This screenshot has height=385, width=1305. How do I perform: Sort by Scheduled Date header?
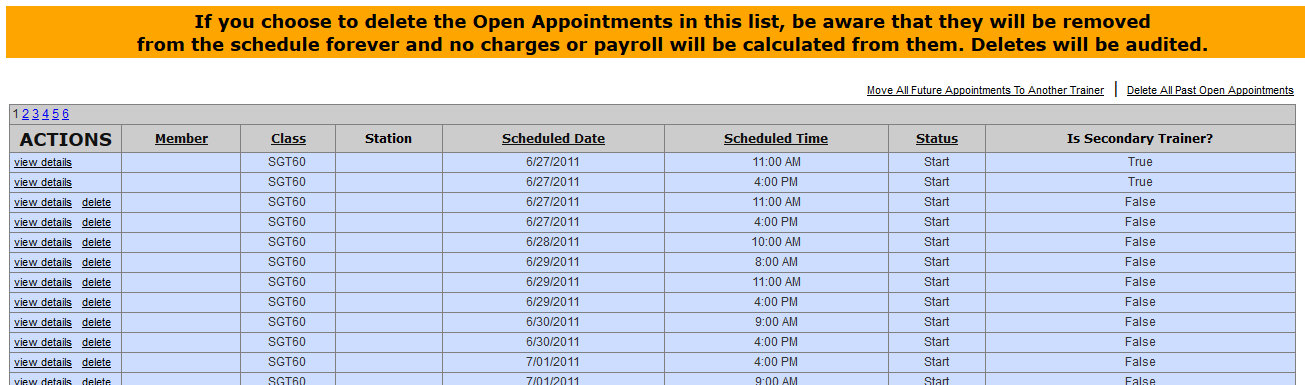[x=553, y=139]
